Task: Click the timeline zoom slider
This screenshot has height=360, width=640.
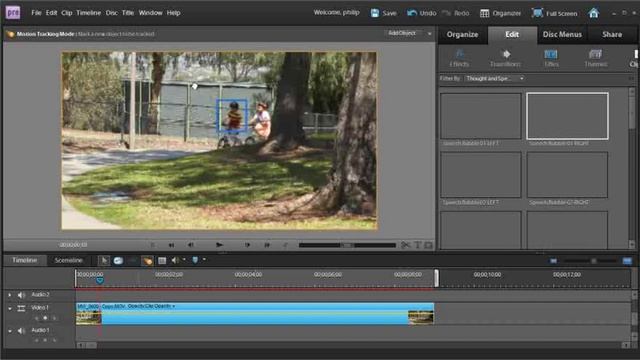Action: pos(590,260)
